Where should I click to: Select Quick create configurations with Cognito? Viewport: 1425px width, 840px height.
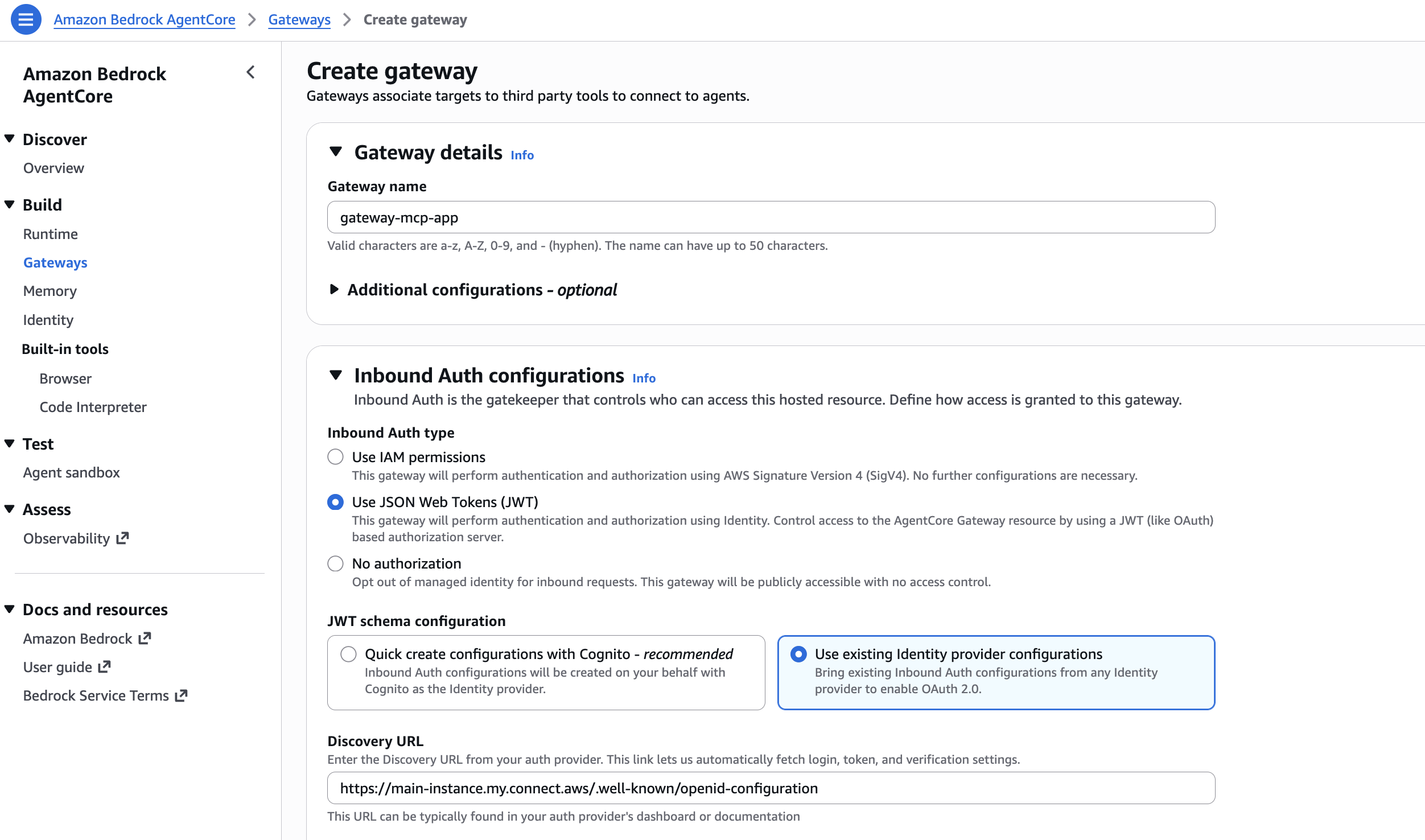(x=348, y=654)
